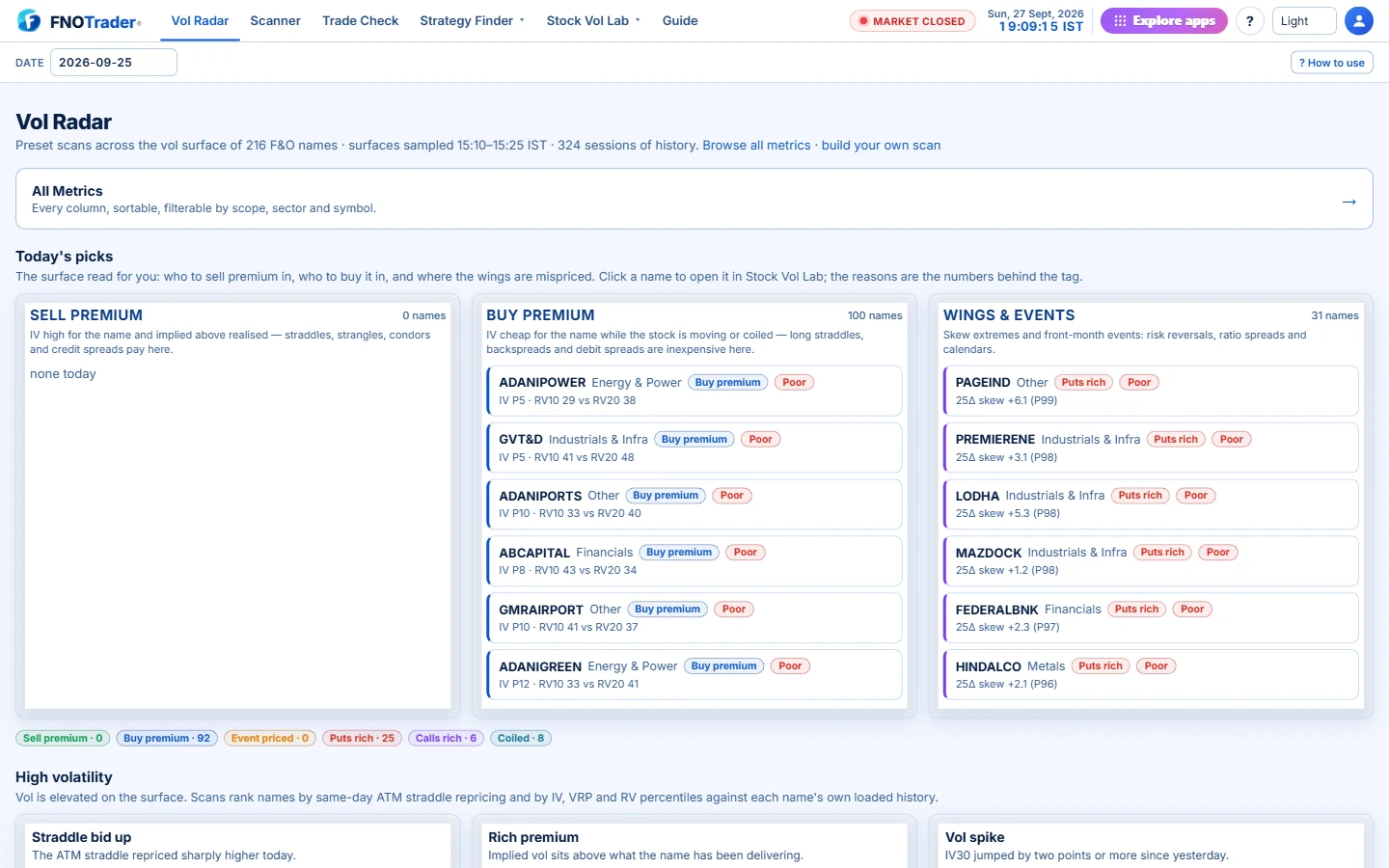The image size is (1389, 868).
Task: Open PAGEIND in Wings & Events
Action: 1151,391
